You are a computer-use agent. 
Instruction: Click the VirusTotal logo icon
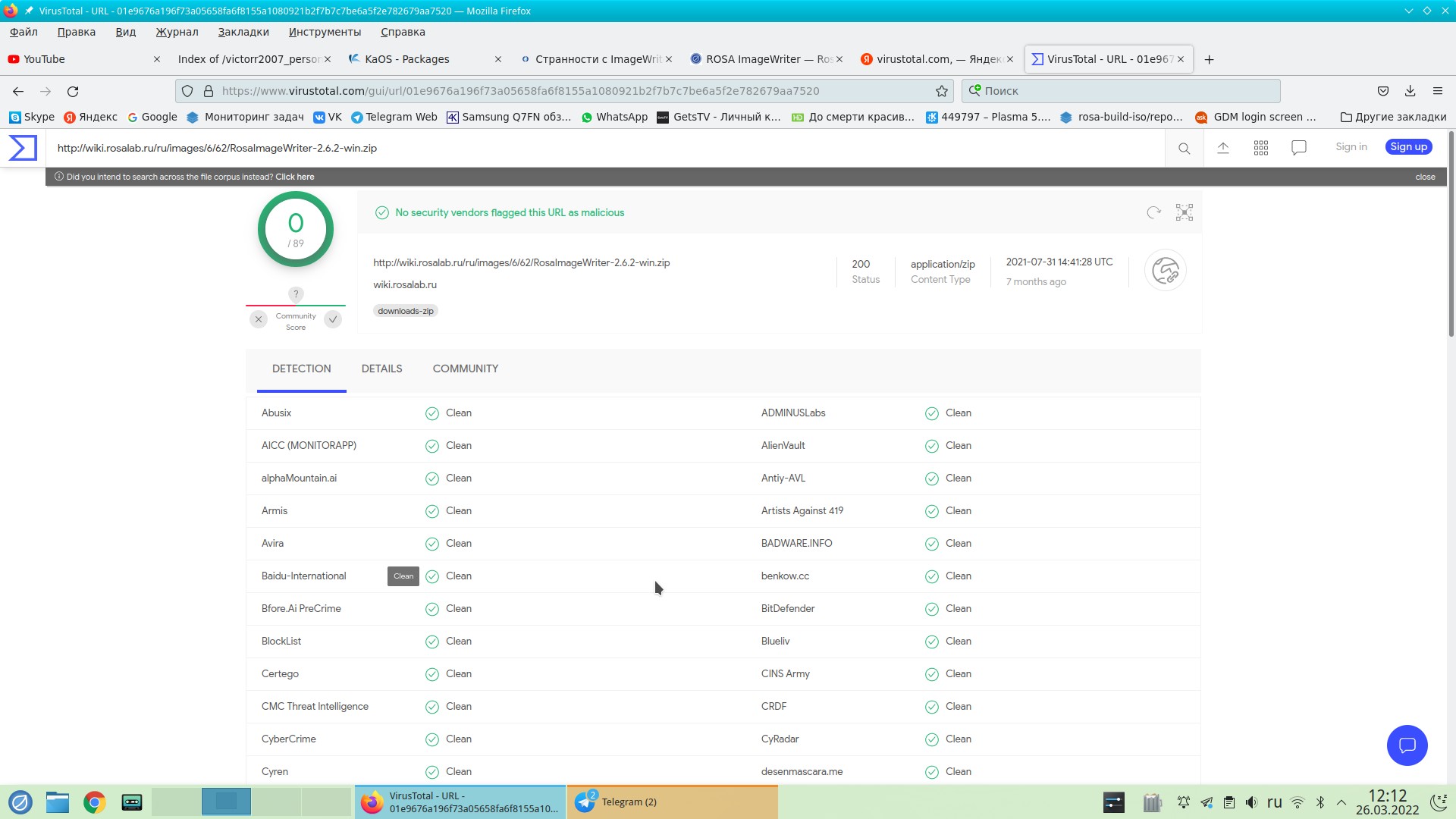point(23,148)
